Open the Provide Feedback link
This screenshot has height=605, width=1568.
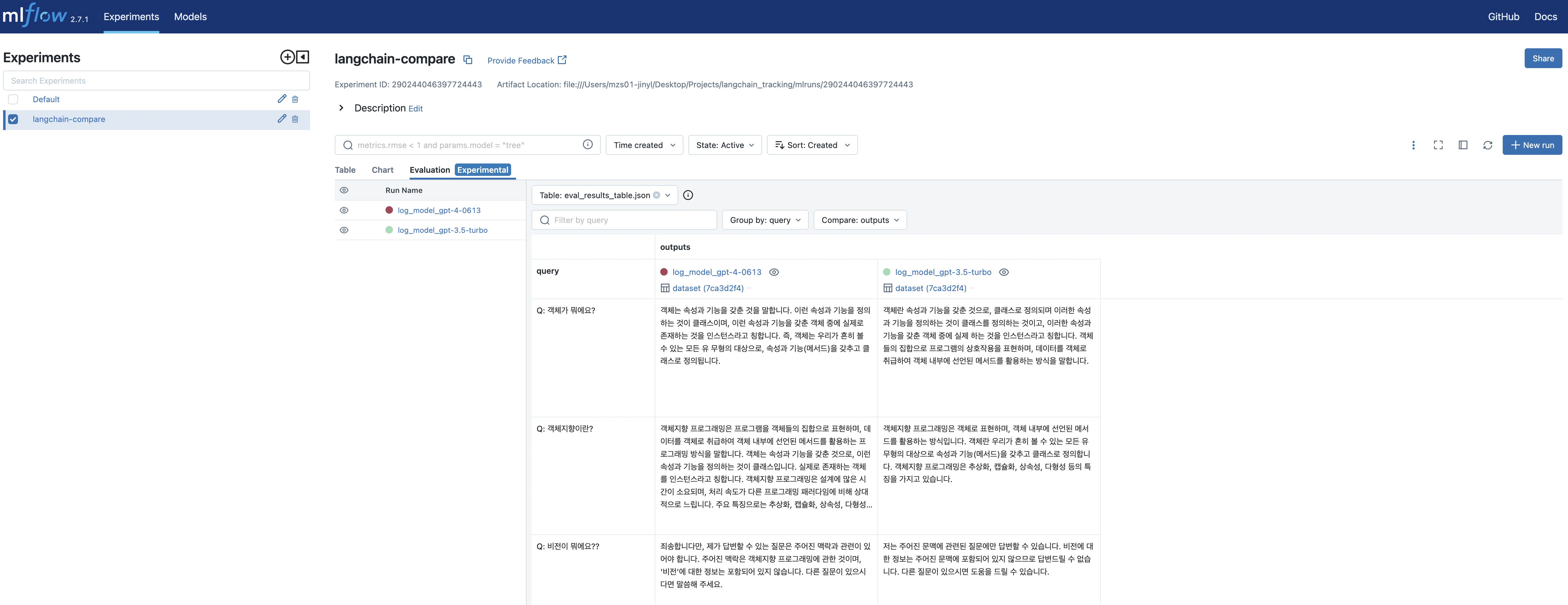coord(527,60)
